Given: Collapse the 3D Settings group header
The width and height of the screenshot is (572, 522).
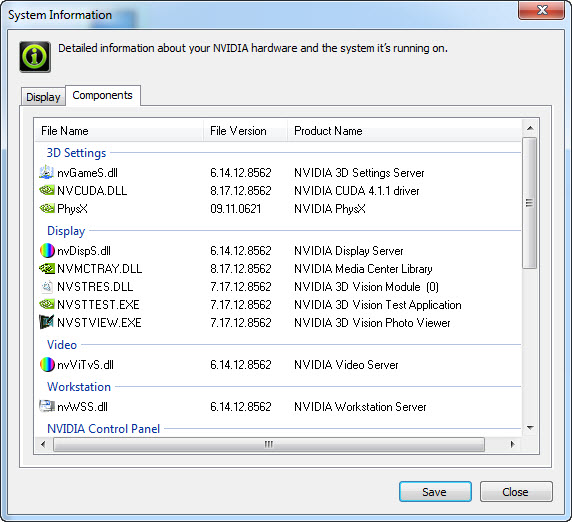Looking at the screenshot, I should (76, 153).
